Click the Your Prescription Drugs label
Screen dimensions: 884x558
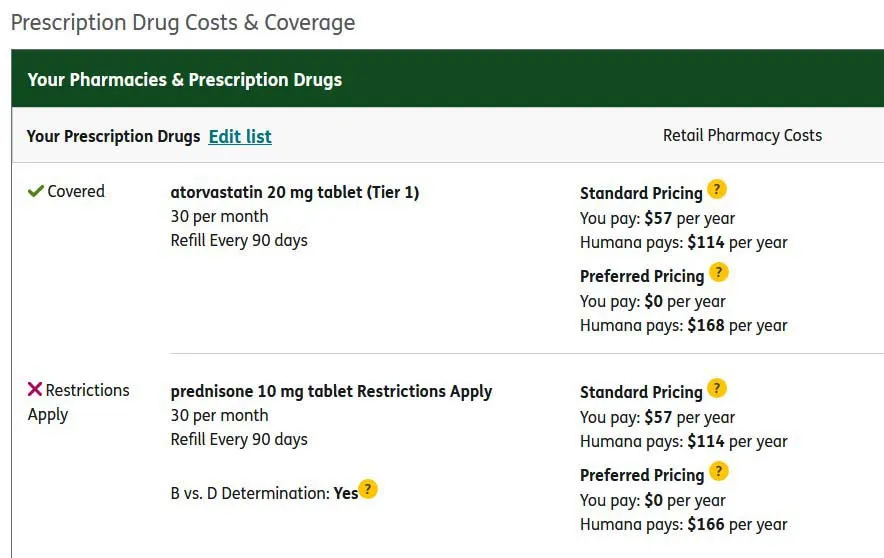113,136
